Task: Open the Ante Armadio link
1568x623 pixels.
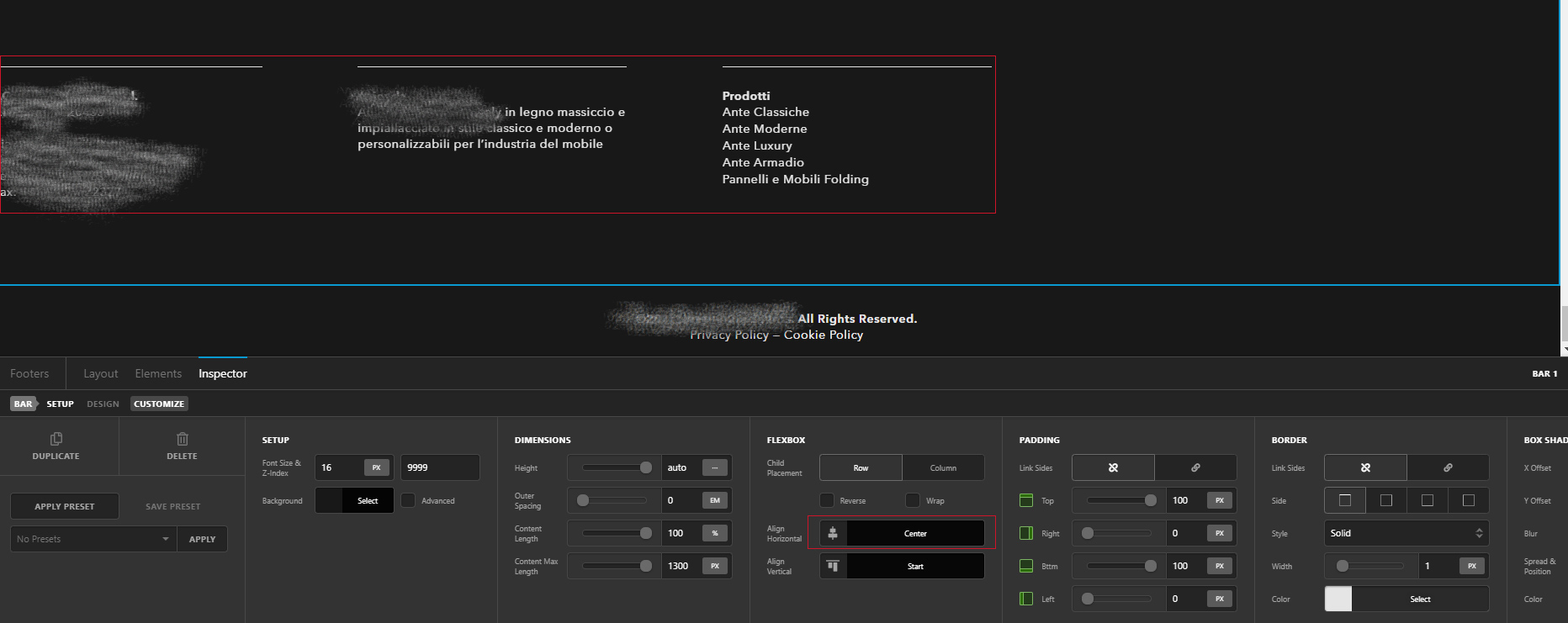Action: (763, 162)
